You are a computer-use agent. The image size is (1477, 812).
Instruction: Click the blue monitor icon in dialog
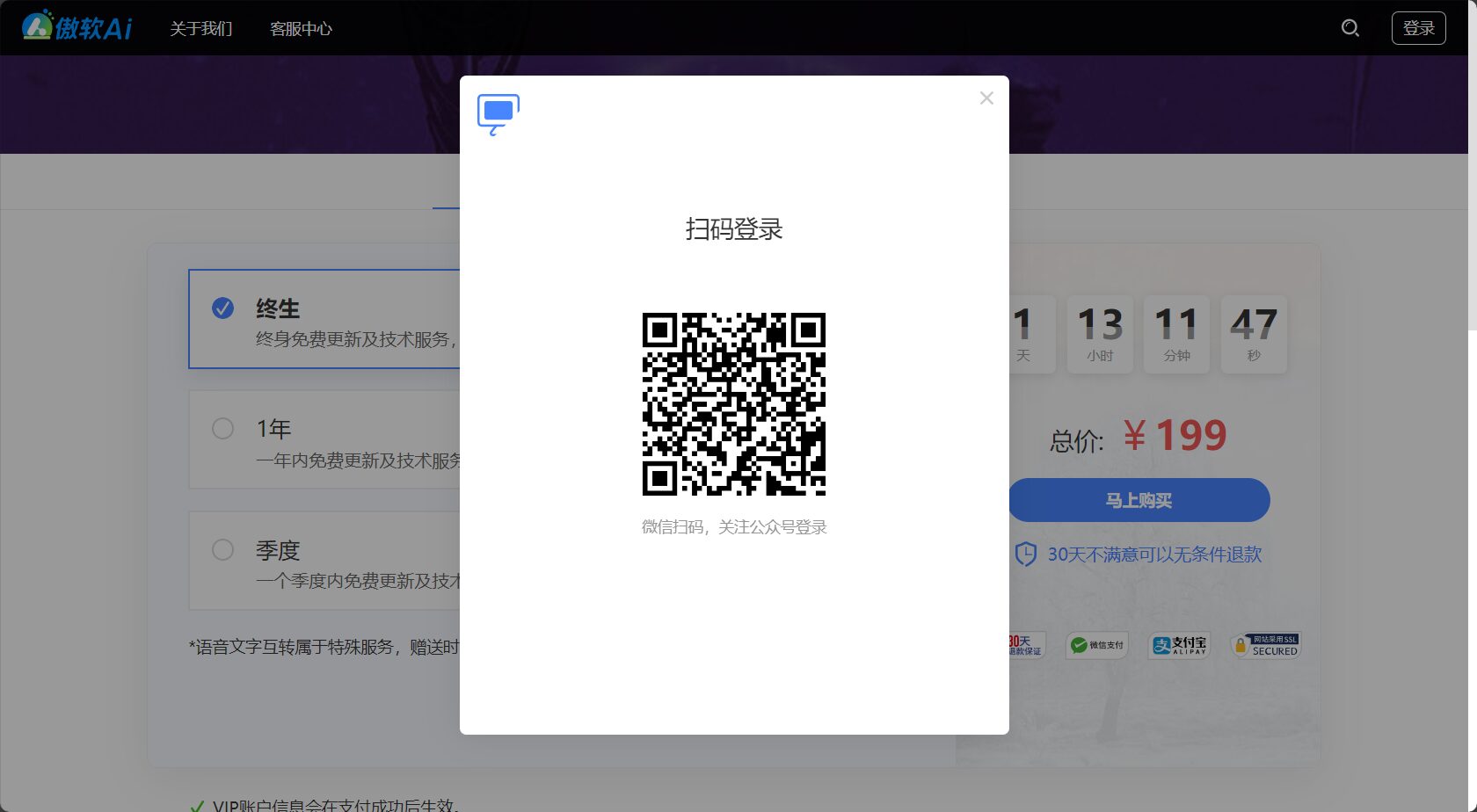pos(498,115)
